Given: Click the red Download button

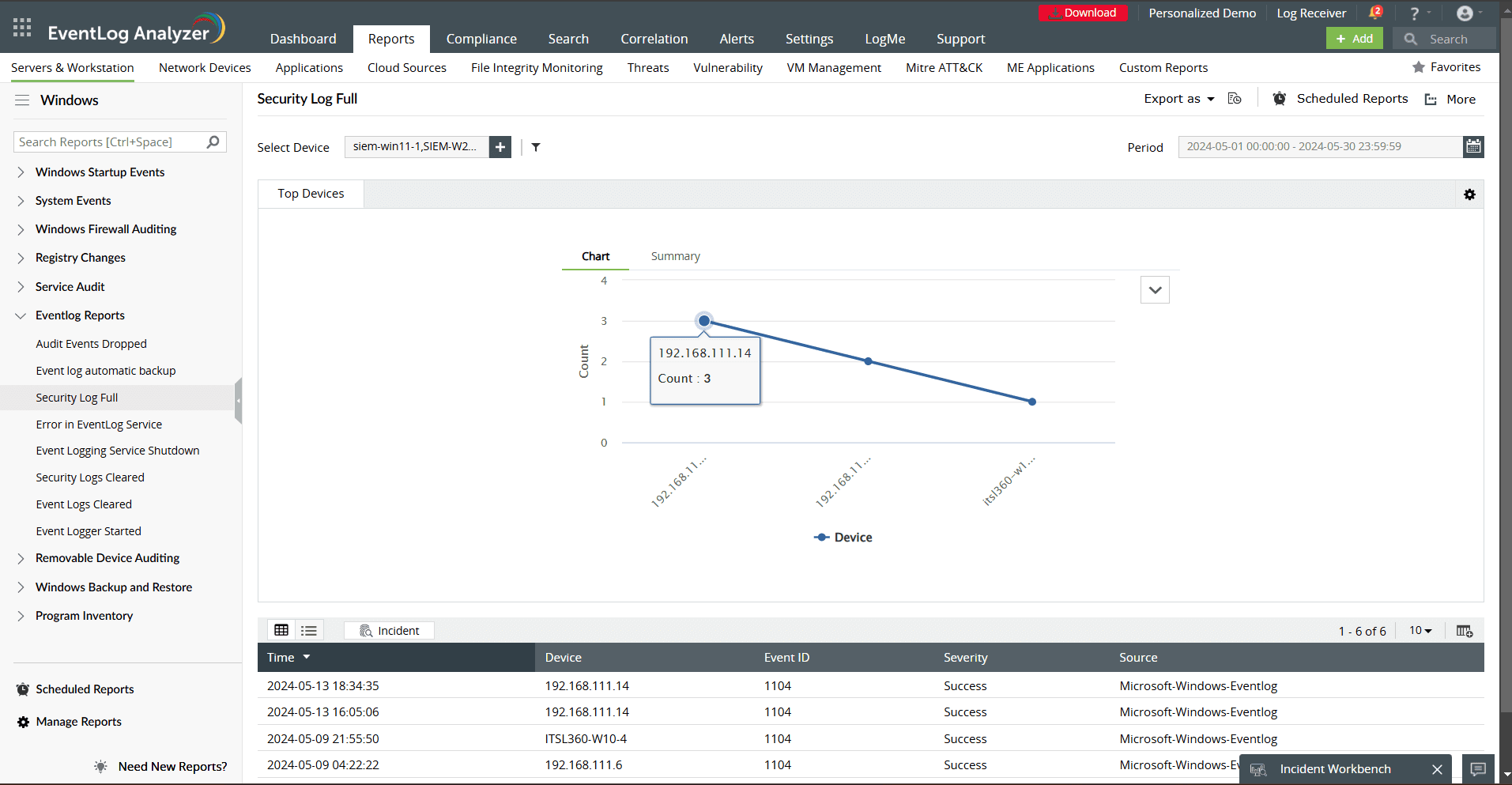Looking at the screenshot, I should coord(1083,13).
